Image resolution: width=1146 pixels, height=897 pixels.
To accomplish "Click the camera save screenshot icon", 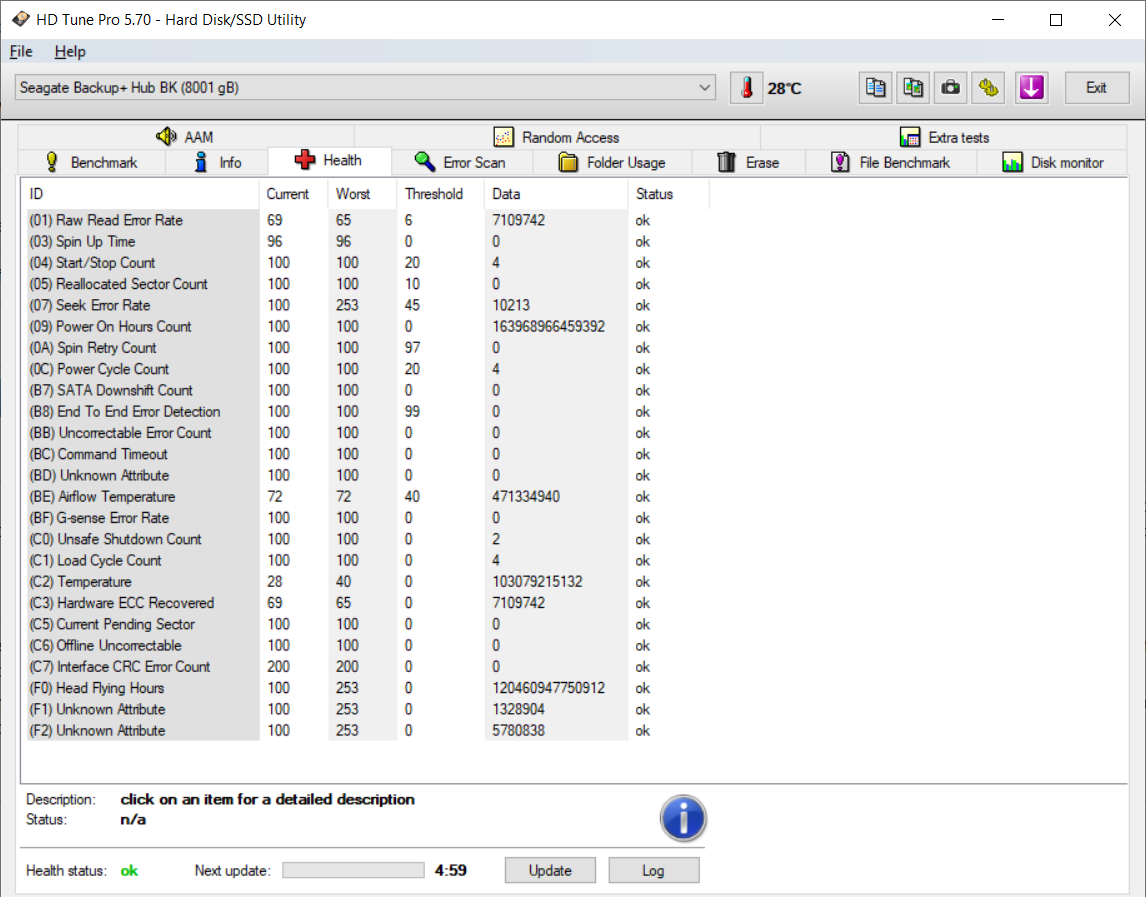I will tap(951, 88).
